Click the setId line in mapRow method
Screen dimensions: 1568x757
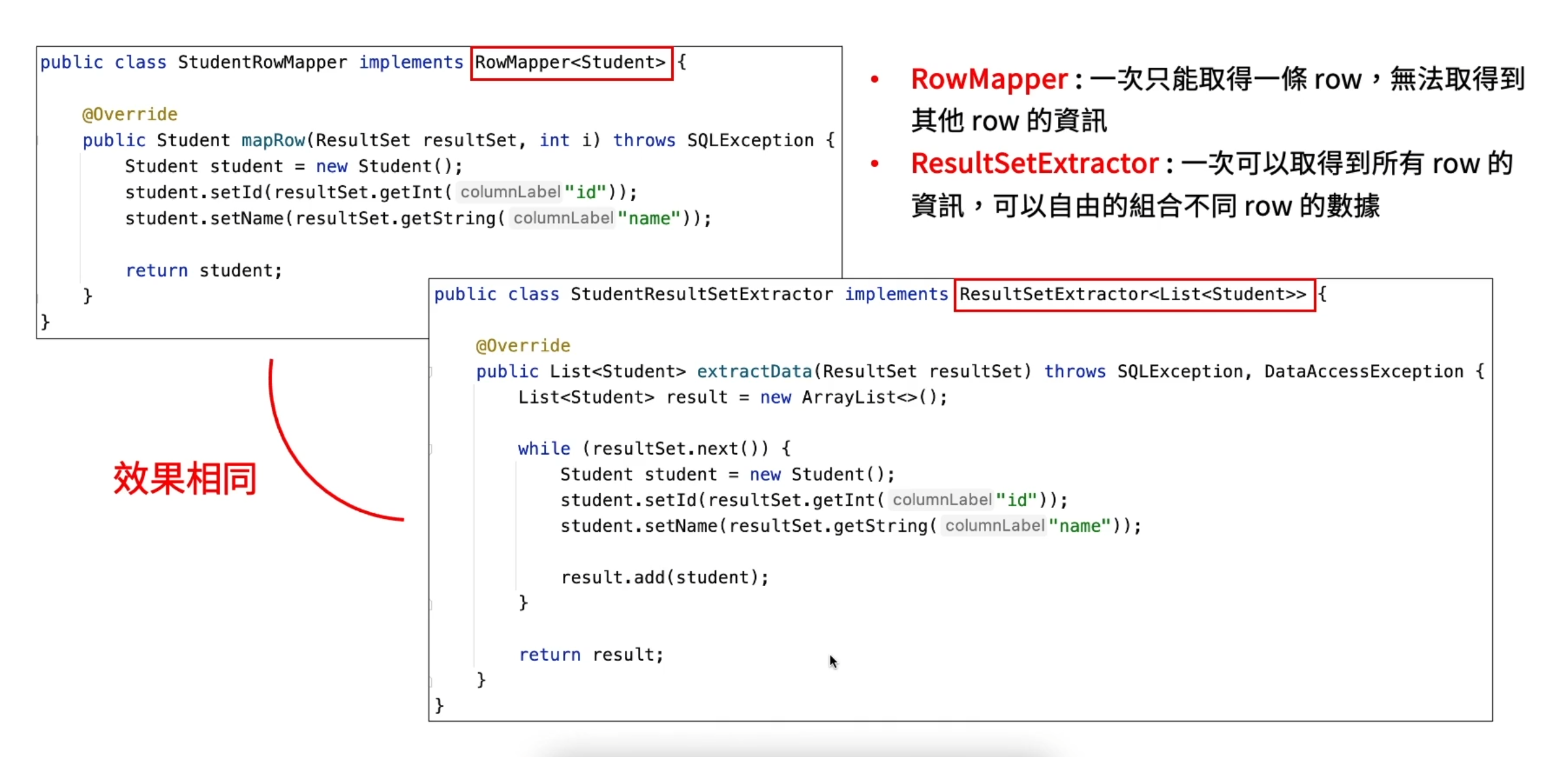coord(381,192)
